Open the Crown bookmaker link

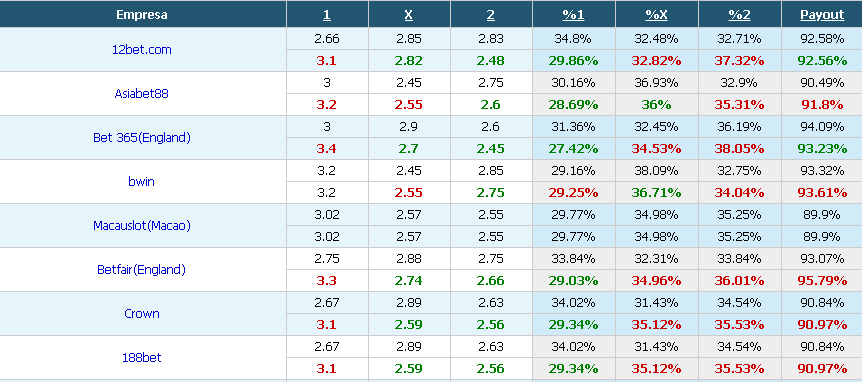[x=142, y=313]
